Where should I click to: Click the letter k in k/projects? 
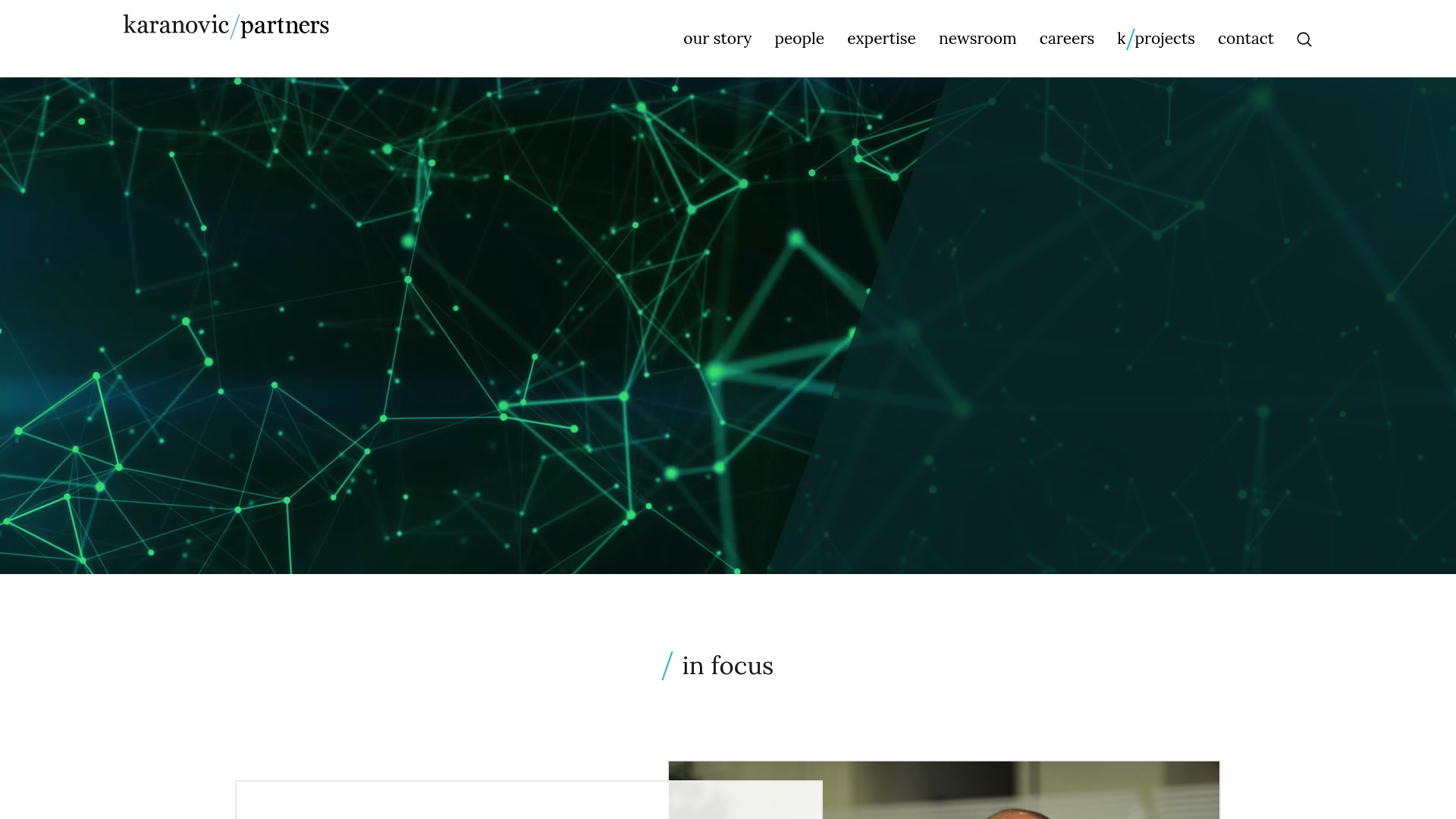[x=1122, y=39]
